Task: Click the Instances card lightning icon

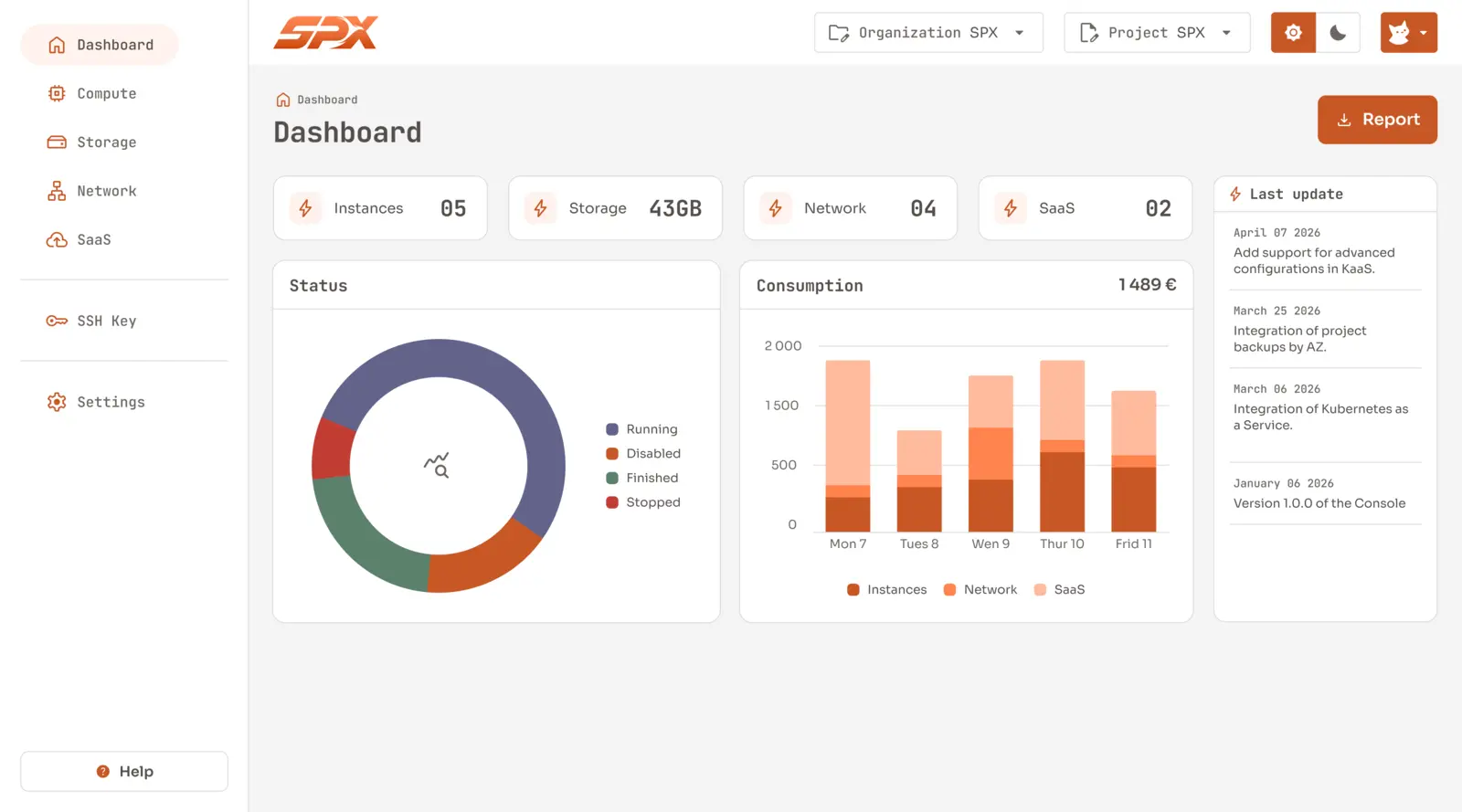Action: 305,208
